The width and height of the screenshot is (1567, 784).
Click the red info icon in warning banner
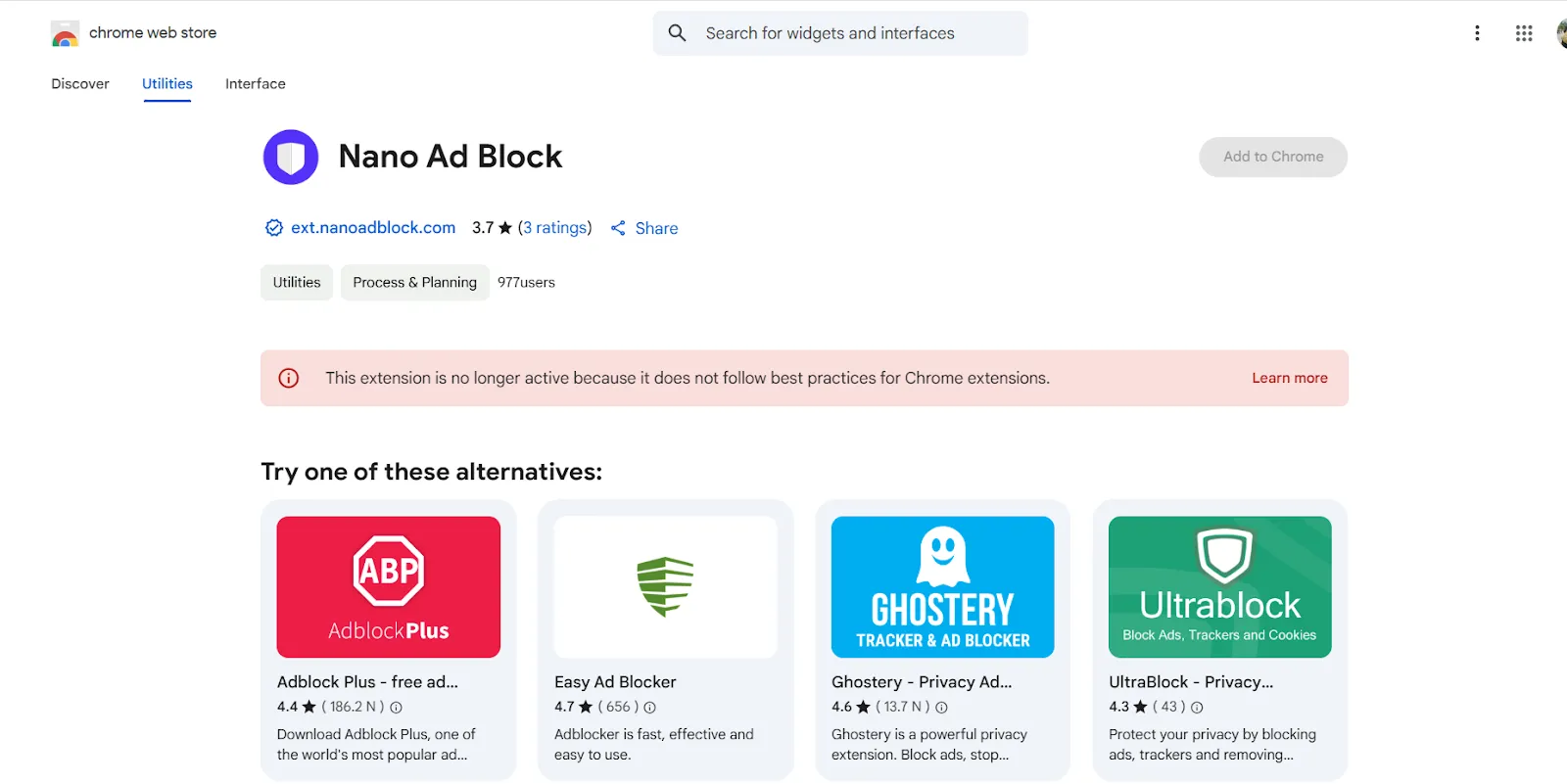289,378
